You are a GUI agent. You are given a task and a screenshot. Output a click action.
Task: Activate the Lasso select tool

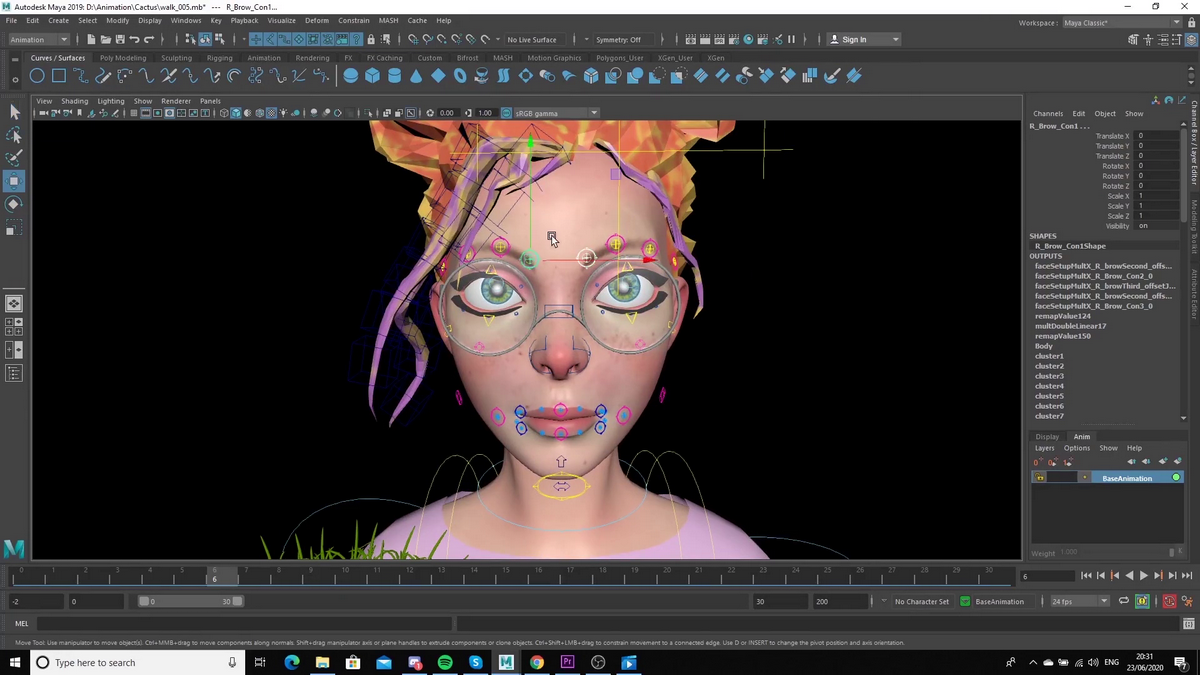click(14, 135)
